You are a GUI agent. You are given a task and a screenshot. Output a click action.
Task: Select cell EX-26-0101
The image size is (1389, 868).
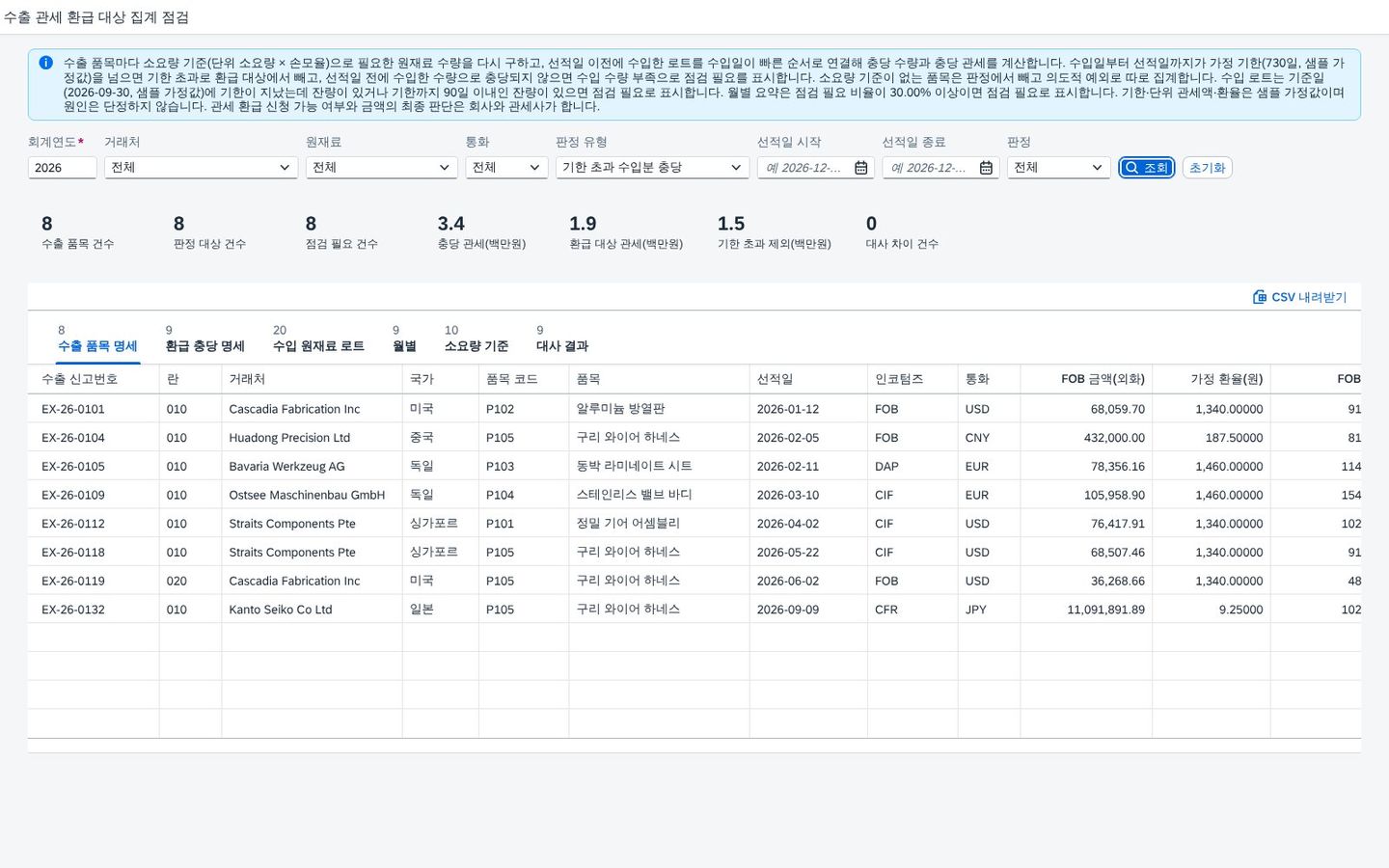click(94, 409)
